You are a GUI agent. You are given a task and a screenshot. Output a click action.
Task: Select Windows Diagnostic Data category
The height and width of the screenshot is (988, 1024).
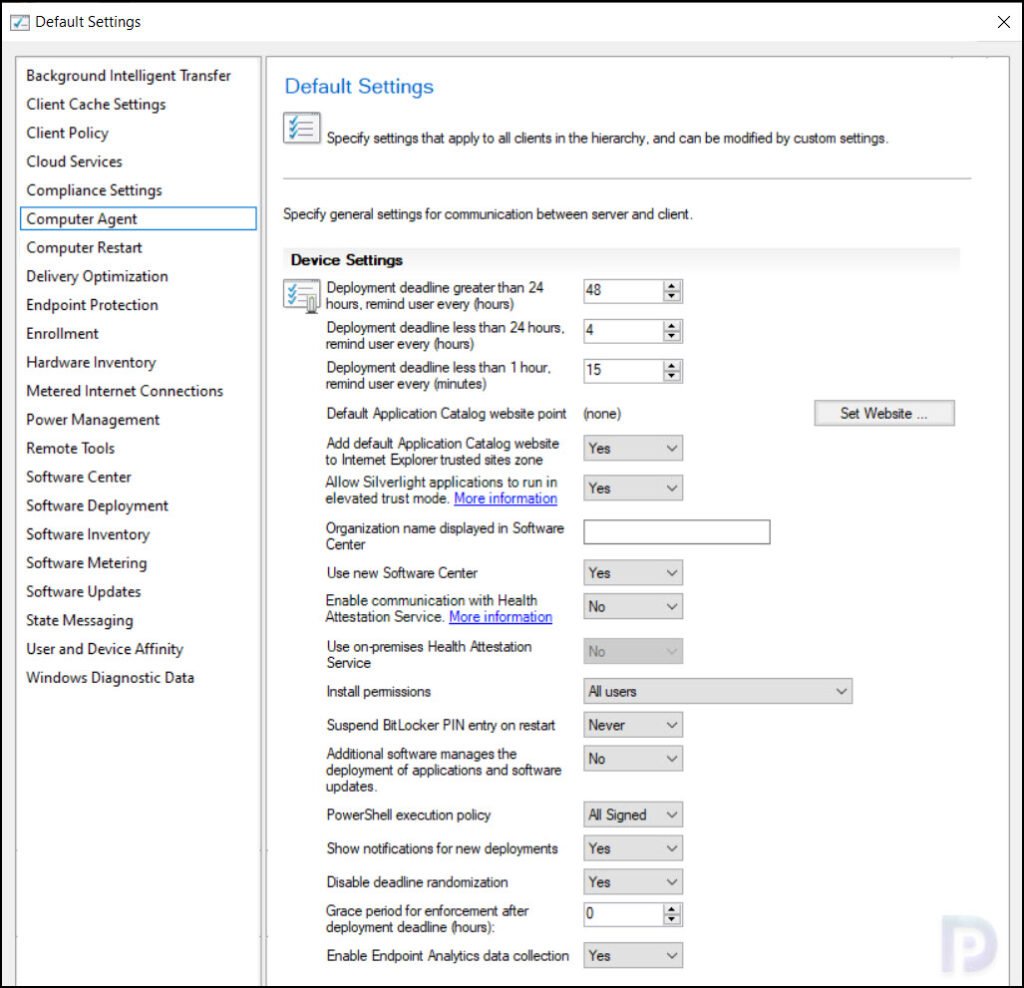110,678
